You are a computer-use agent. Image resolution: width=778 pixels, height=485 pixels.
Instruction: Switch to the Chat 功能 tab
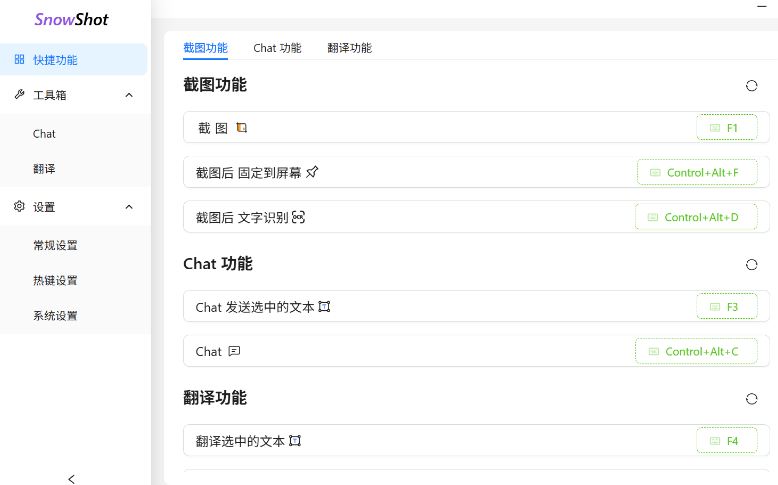(x=277, y=48)
